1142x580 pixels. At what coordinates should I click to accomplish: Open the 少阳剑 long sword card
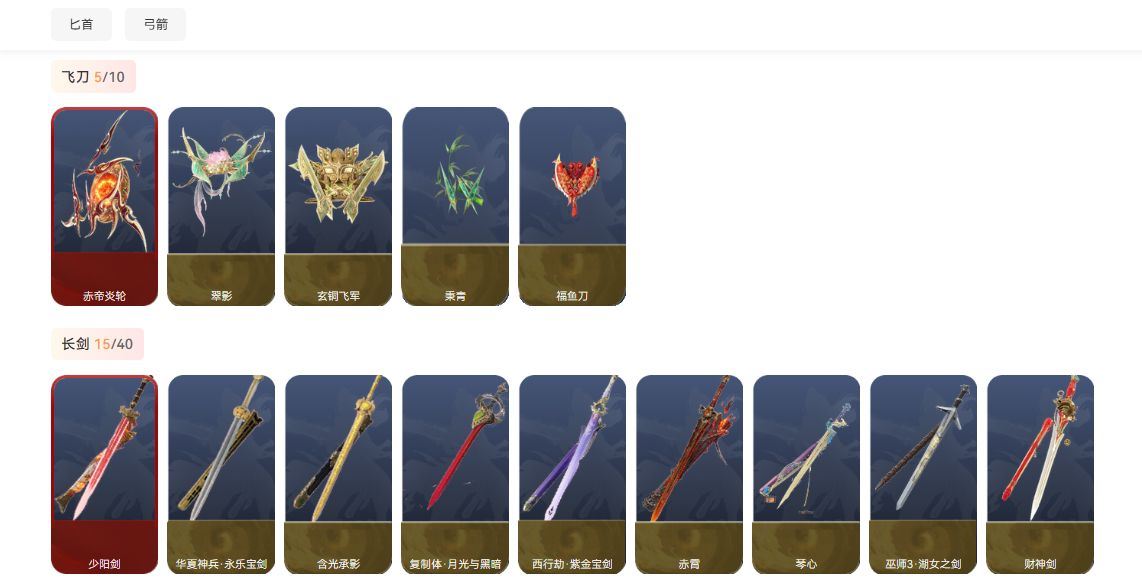pyautogui.click(x=104, y=474)
